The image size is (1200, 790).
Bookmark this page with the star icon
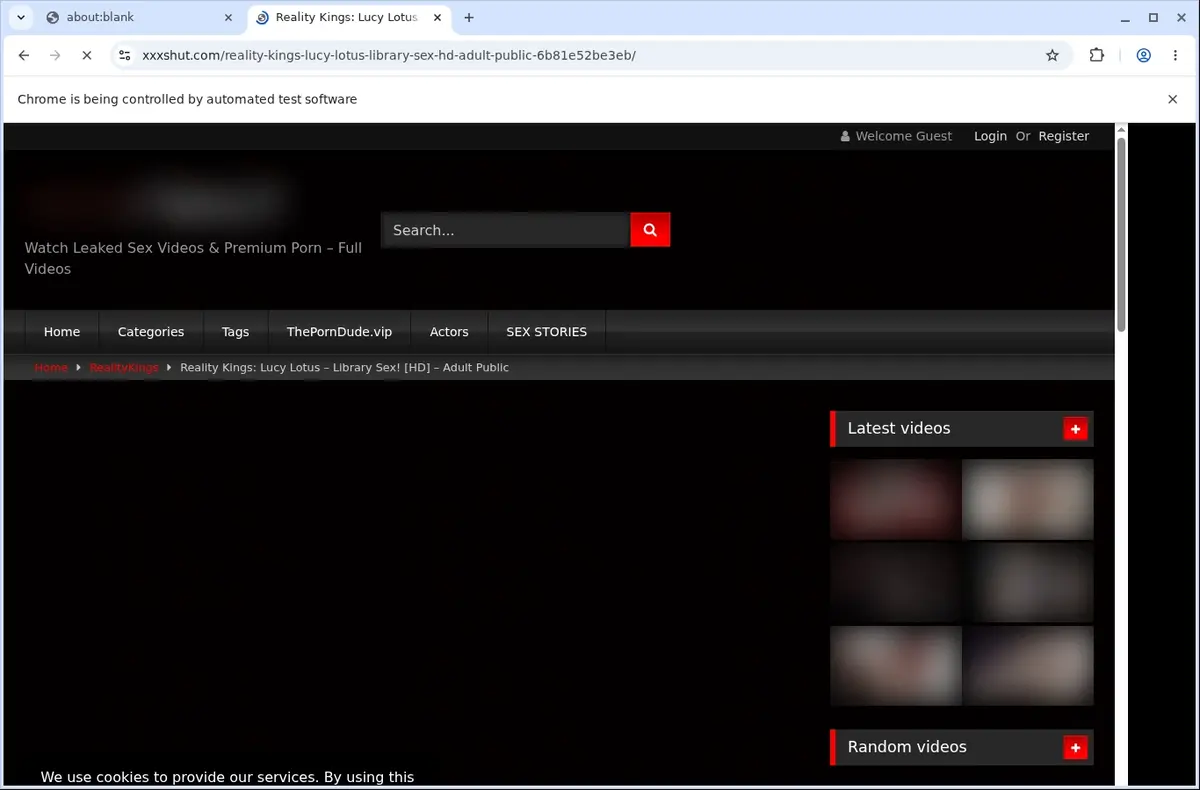click(1052, 55)
